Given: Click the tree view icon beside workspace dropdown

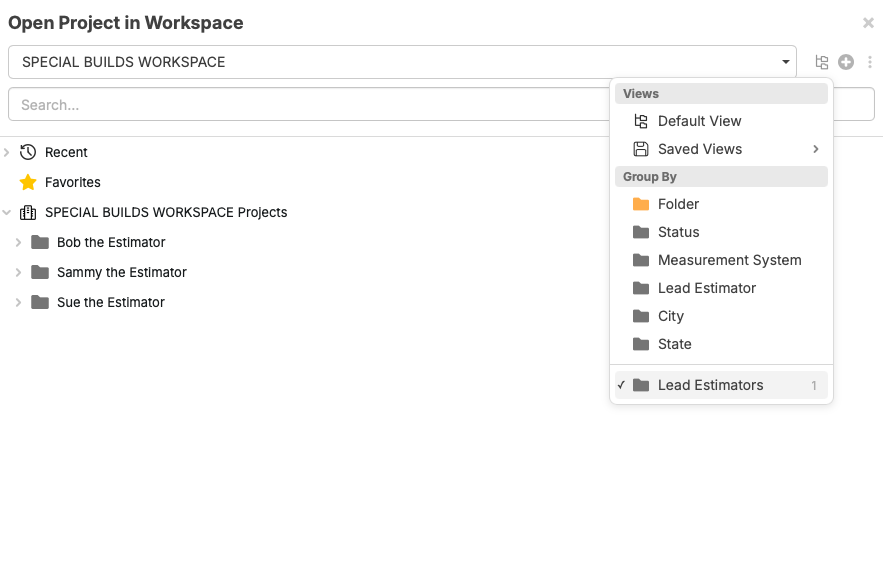Looking at the screenshot, I should tap(822, 62).
